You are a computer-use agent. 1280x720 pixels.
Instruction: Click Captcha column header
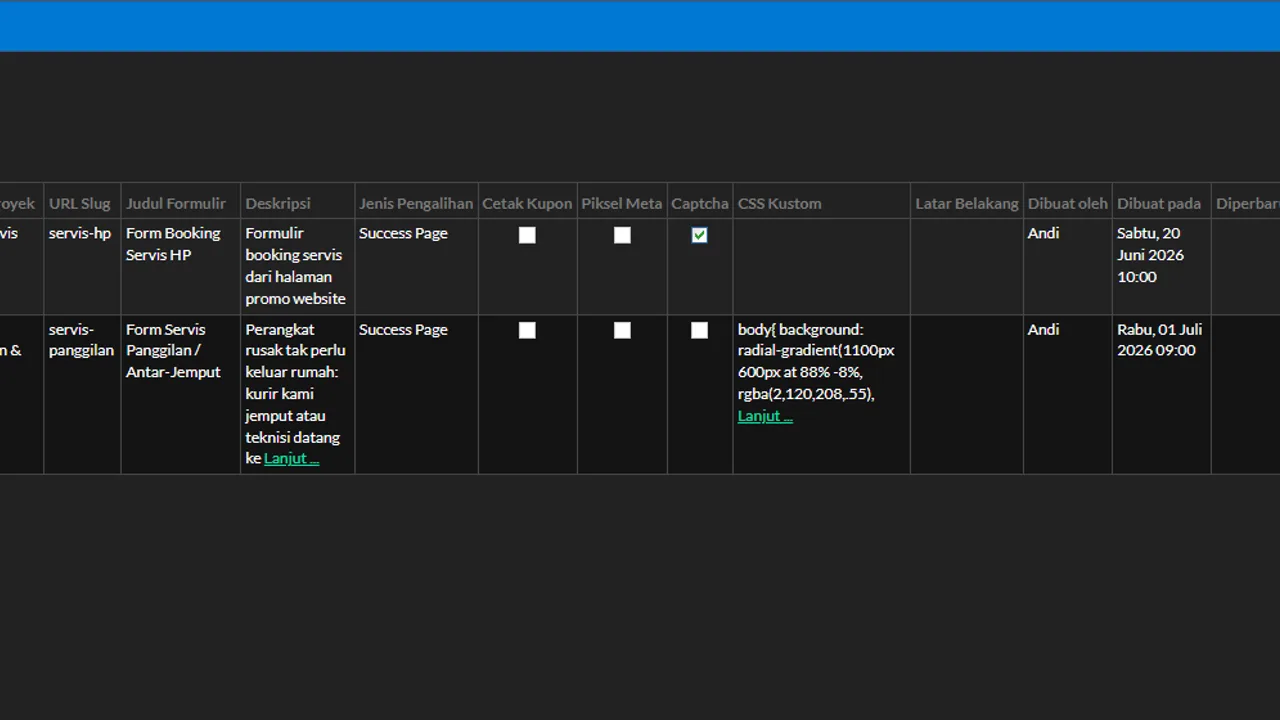[x=700, y=203]
